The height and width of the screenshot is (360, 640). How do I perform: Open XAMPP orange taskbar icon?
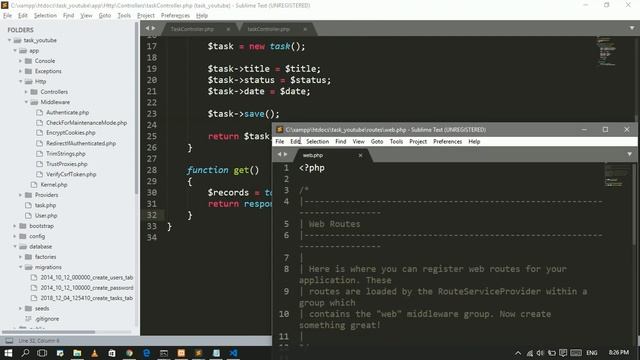pyautogui.click(x=181, y=353)
